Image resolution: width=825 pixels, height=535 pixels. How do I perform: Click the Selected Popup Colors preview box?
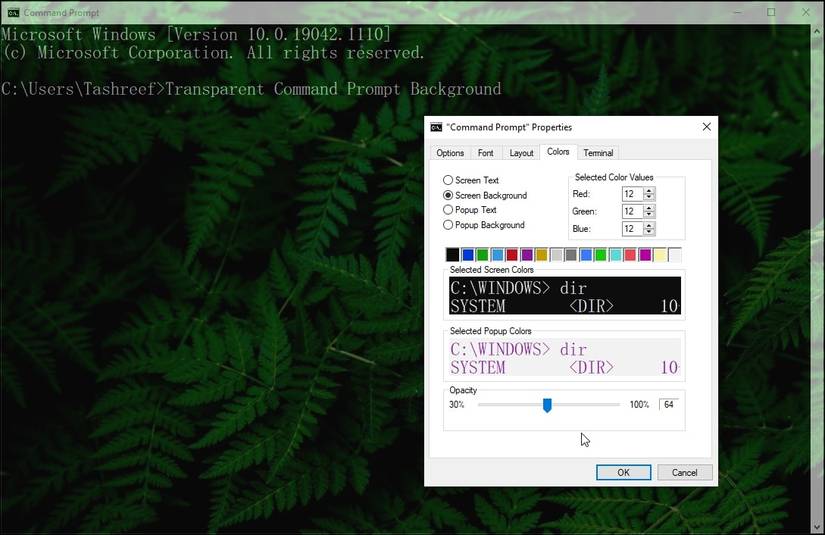click(x=565, y=358)
